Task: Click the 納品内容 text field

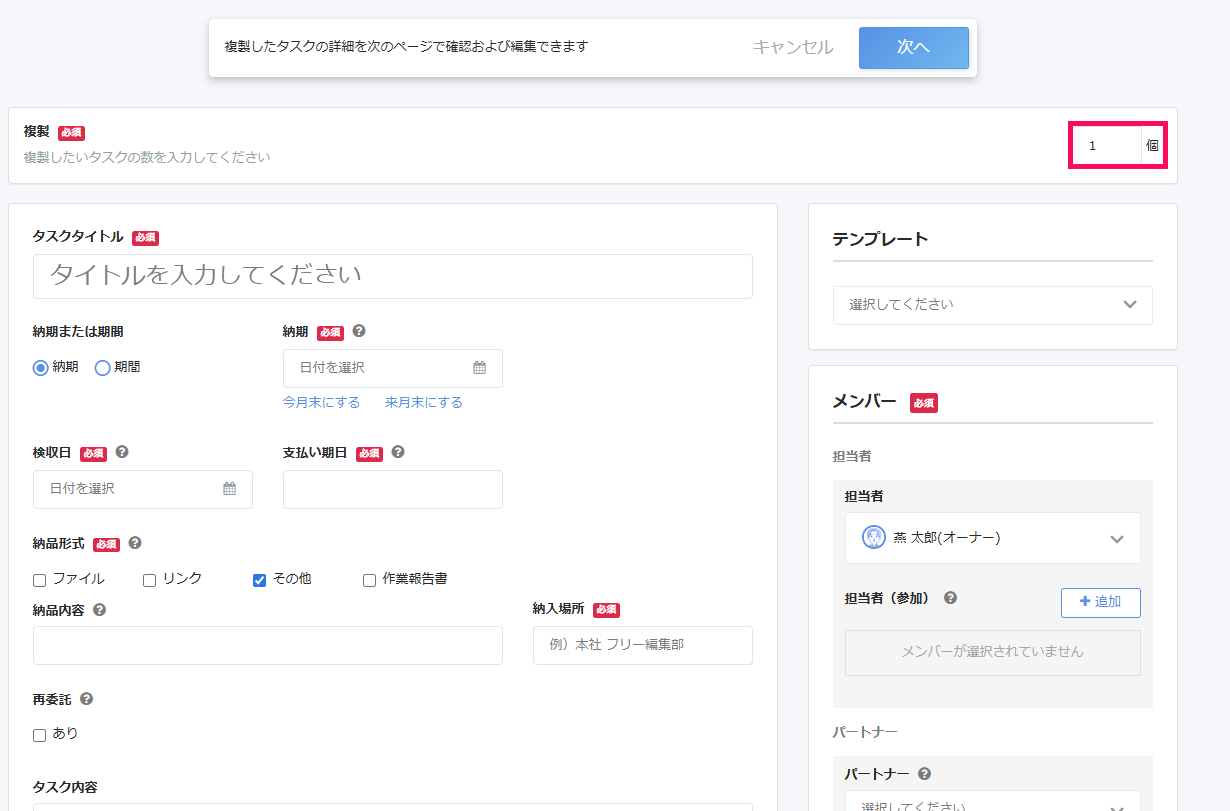Action: coord(268,645)
